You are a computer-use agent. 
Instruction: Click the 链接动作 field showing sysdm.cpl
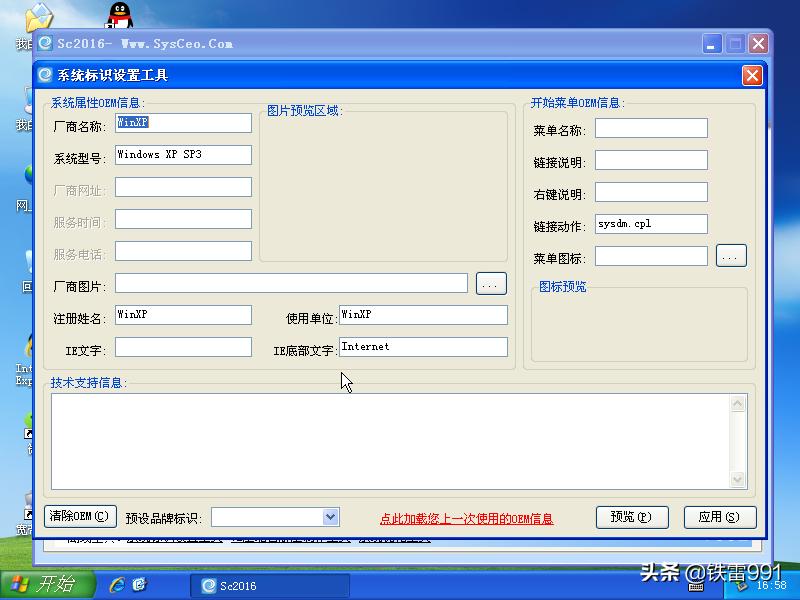pos(650,223)
